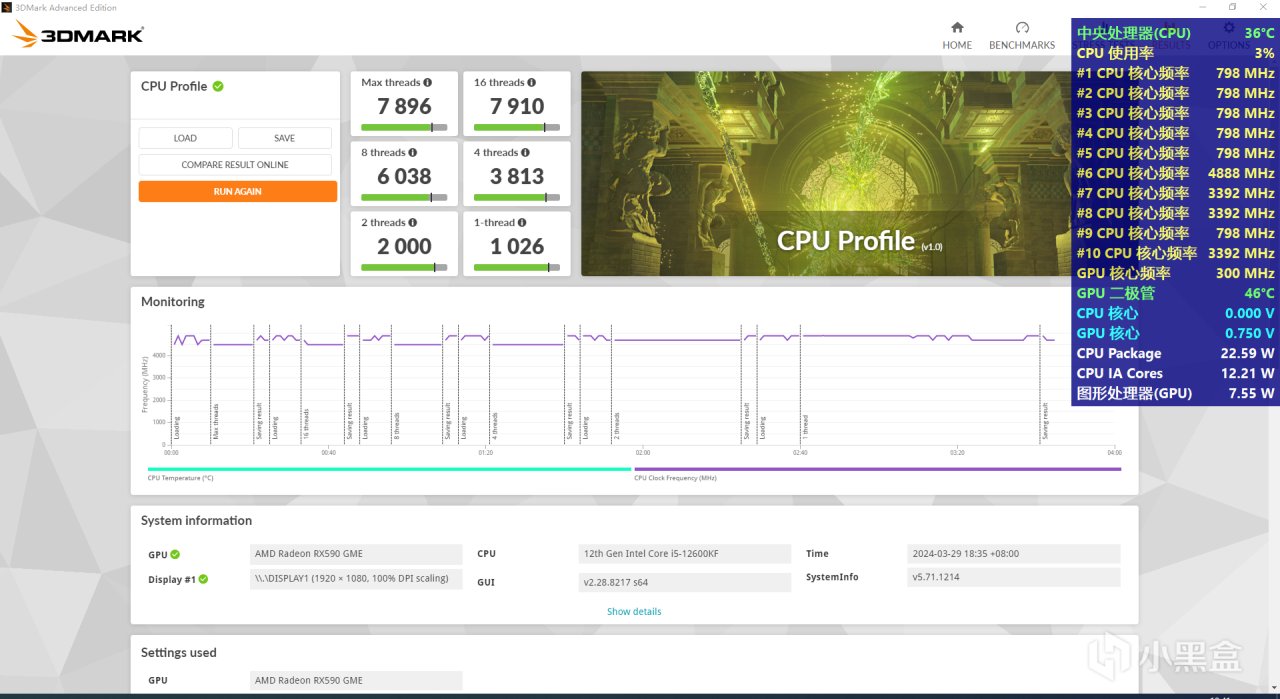Click the 2 000 score value

click(404, 246)
